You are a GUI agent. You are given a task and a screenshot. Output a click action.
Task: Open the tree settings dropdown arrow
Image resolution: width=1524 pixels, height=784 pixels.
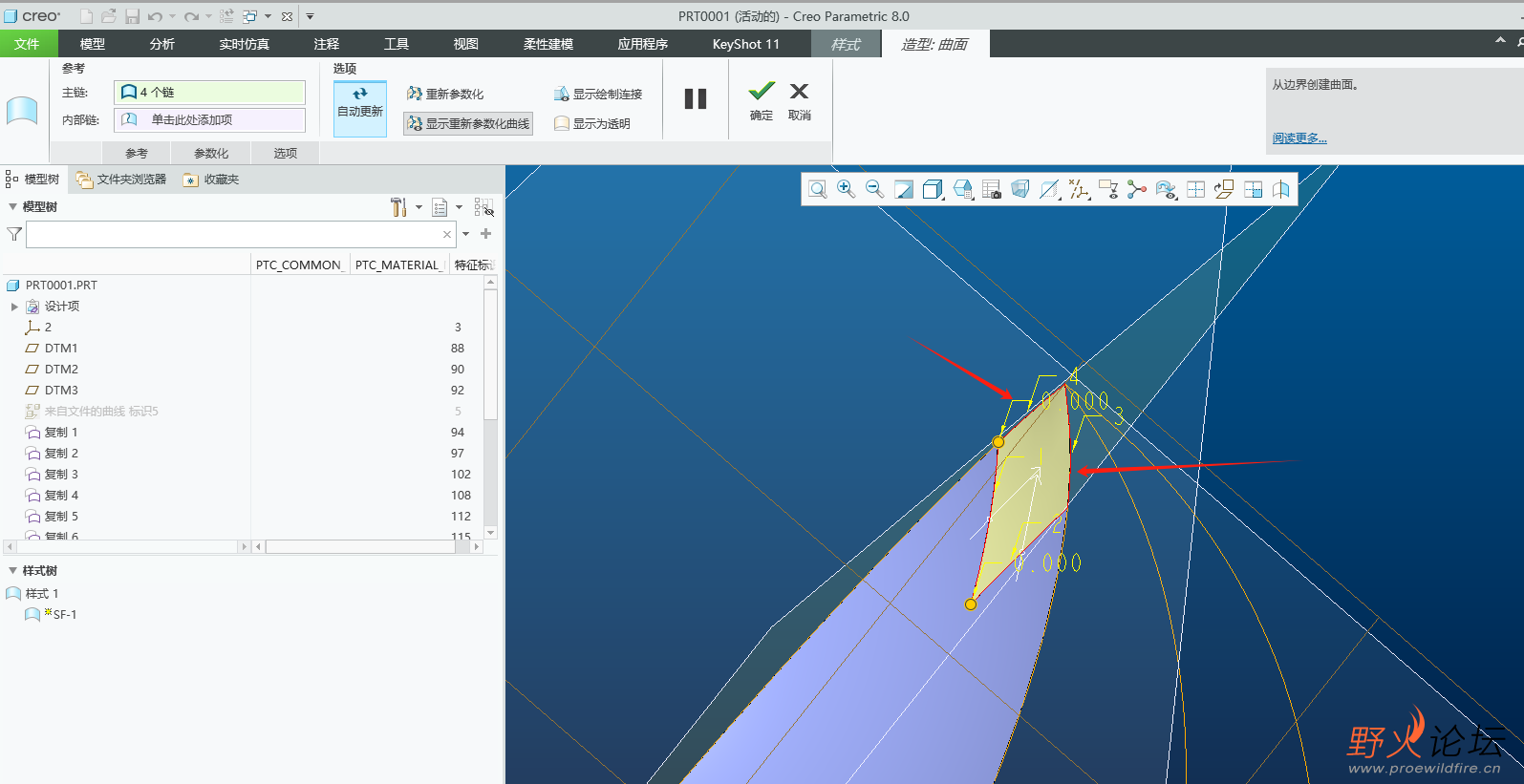pyautogui.click(x=419, y=207)
